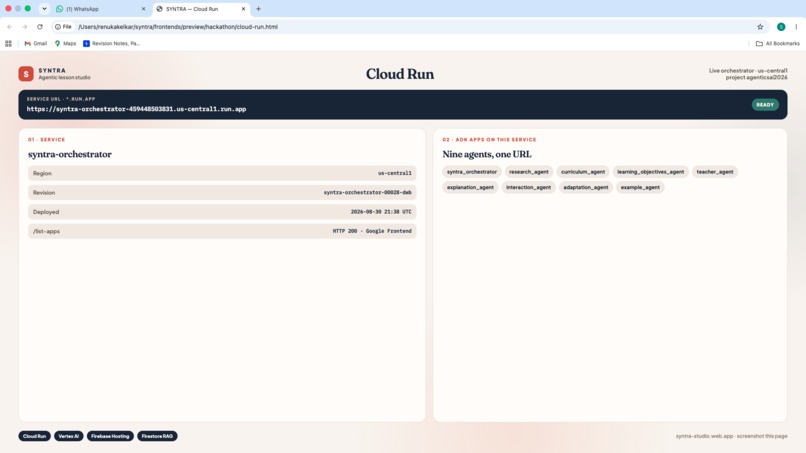Screen dimensions: 806x453
Task: Select the example_agent chip
Action: pyautogui.click(x=640, y=187)
